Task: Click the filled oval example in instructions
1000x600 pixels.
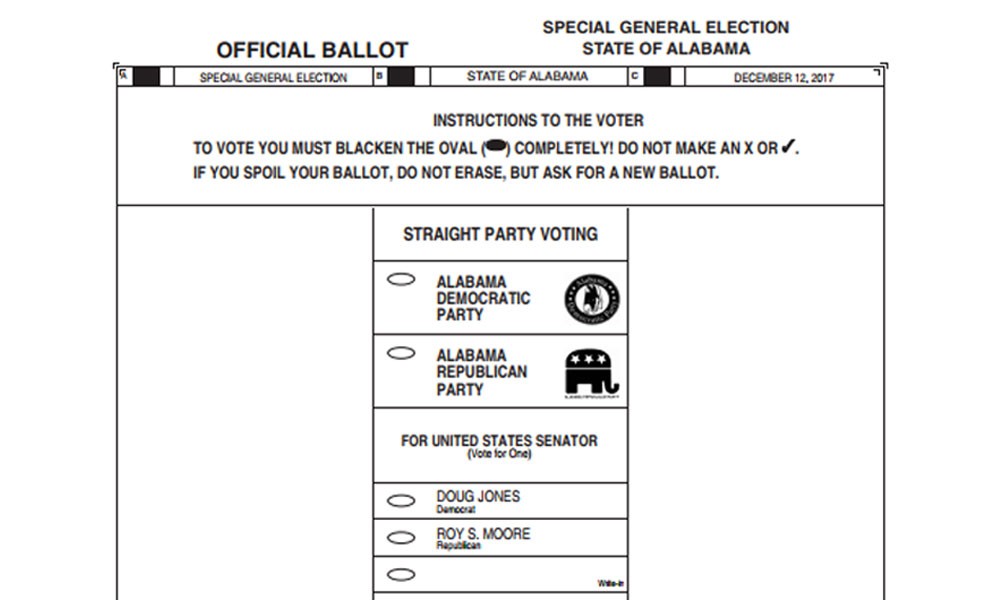Action: 496,147
